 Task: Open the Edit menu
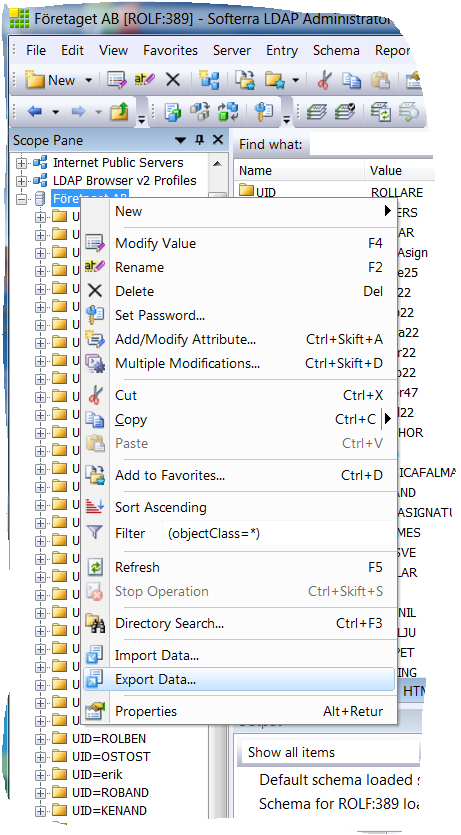pos(72,51)
